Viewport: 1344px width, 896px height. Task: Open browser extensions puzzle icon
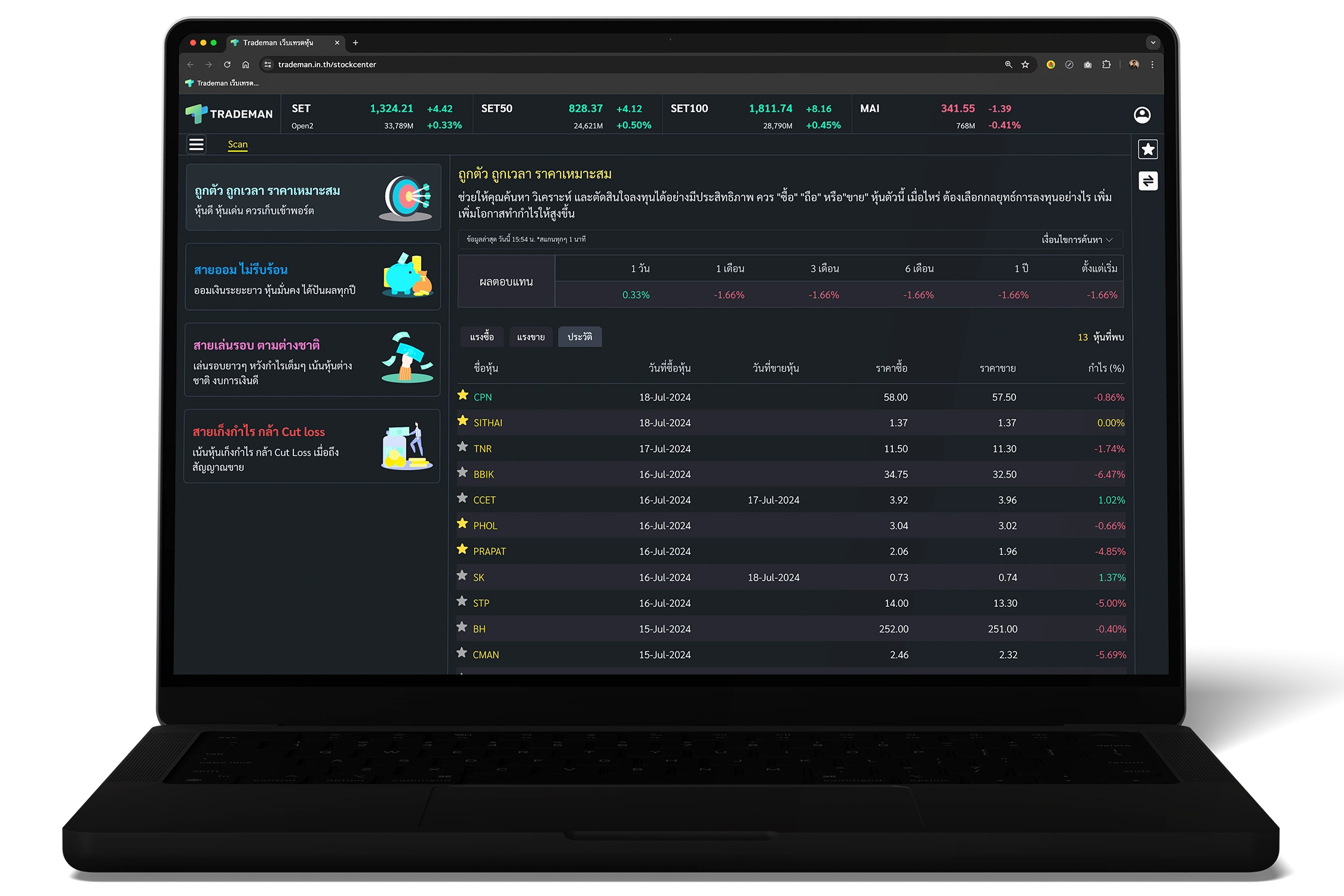(x=1106, y=65)
